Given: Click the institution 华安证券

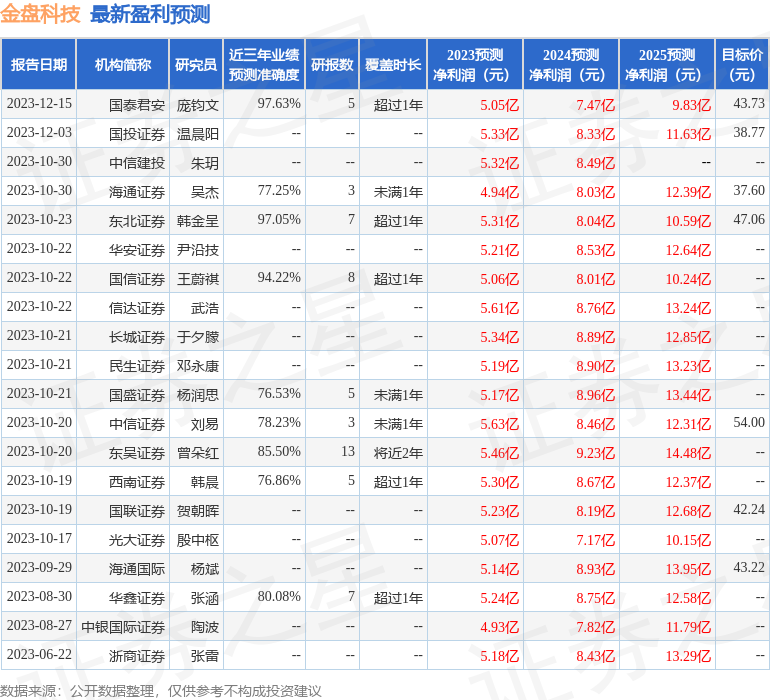Looking at the screenshot, I should [137, 250].
